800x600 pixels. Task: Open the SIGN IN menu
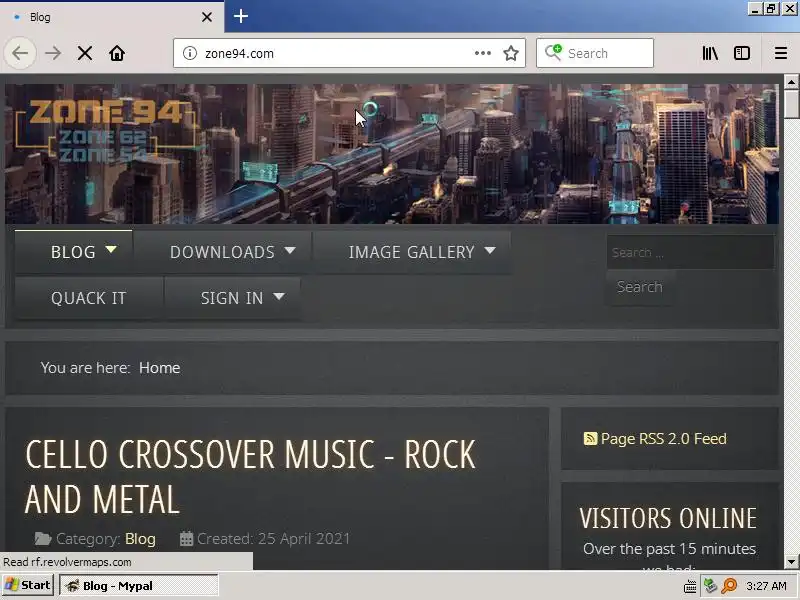[x=233, y=298]
